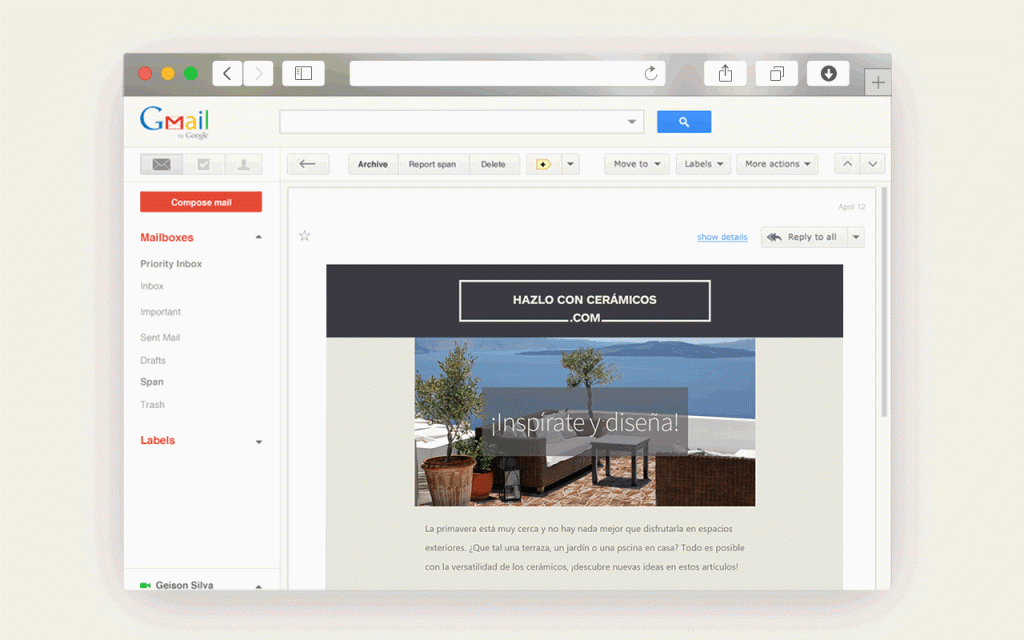Click the Labels heading in the sidebar
The image size is (1024, 640).
(157, 440)
